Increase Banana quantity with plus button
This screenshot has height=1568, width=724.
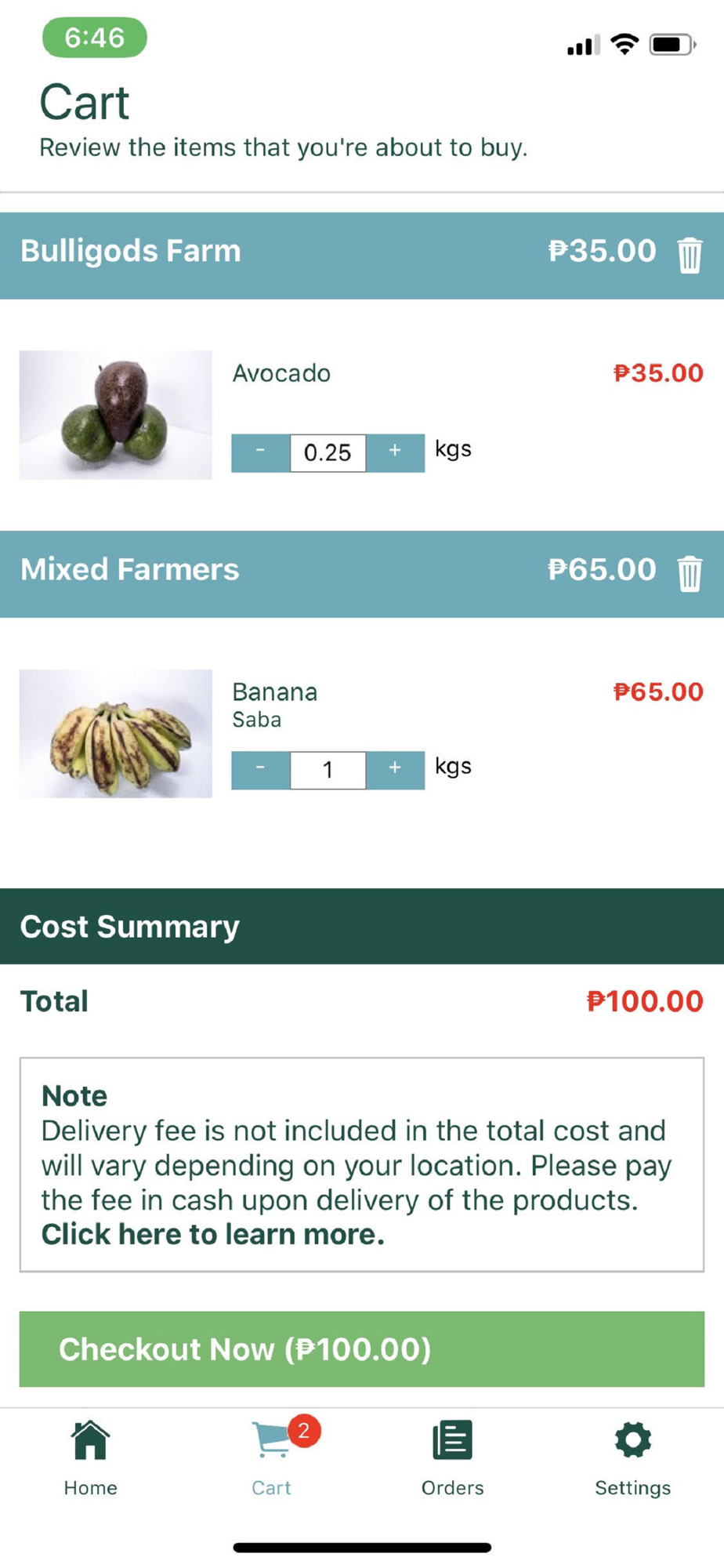tap(395, 770)
